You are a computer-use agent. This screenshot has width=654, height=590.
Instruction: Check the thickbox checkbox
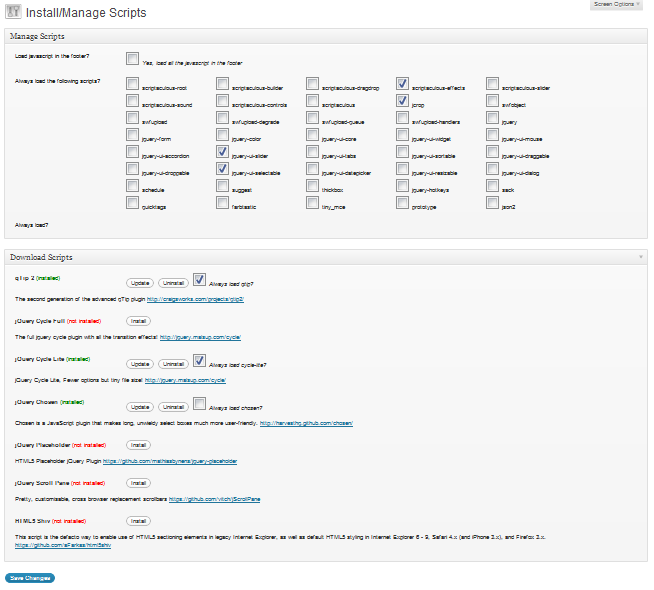(x=312, y=186)
